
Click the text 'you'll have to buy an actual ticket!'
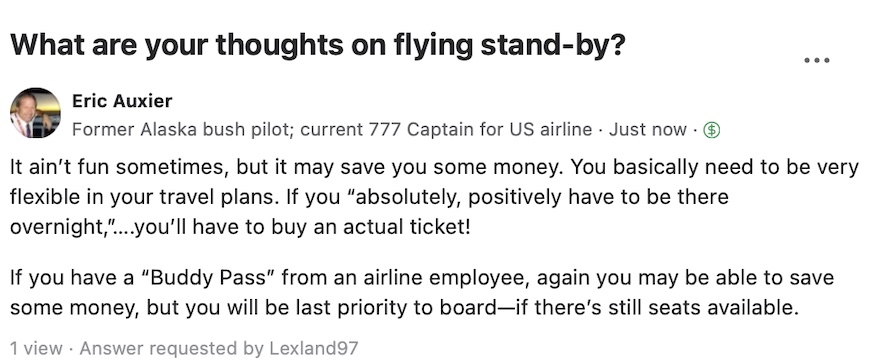pos(302,227)
